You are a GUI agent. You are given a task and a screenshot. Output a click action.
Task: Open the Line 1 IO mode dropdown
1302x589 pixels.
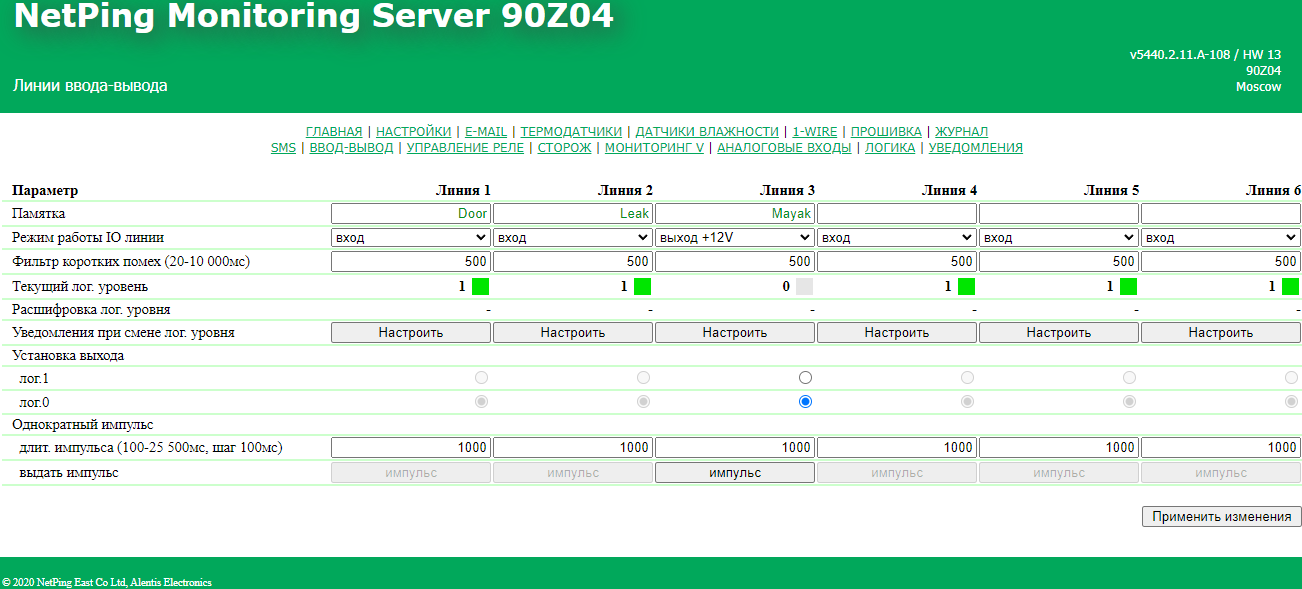tap(410, 238)
